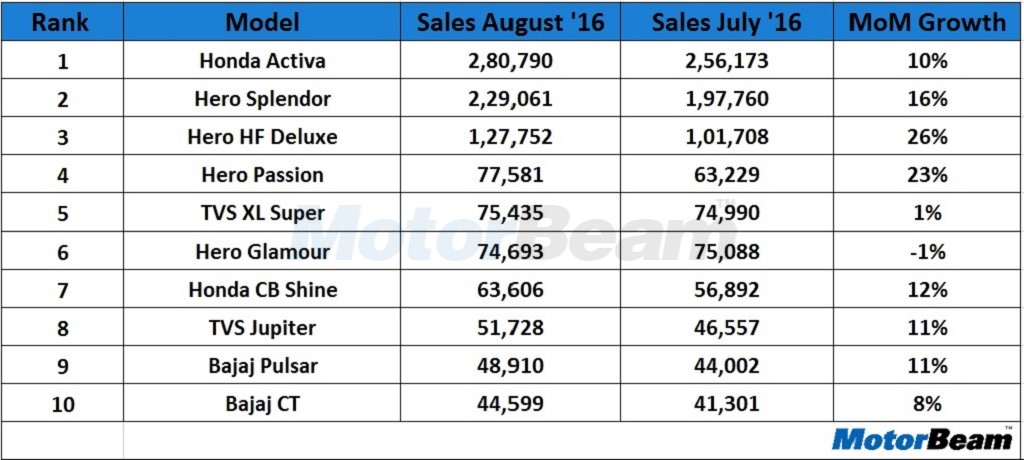1024x460 pixels.
Task: Click the TVS XL Super cell
Action: coord(262,213)
